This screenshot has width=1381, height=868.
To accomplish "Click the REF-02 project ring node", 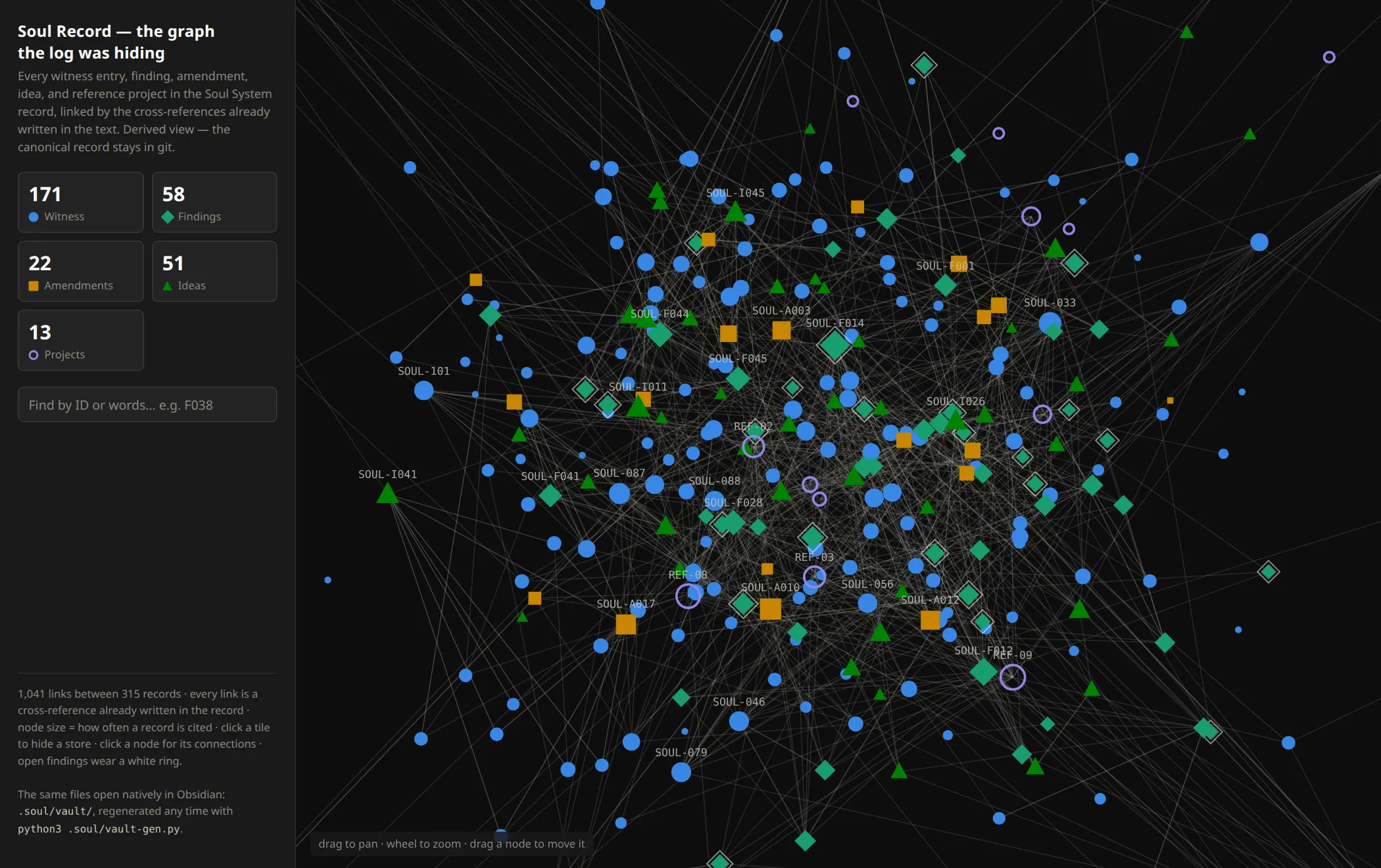I will coord(753,447).
